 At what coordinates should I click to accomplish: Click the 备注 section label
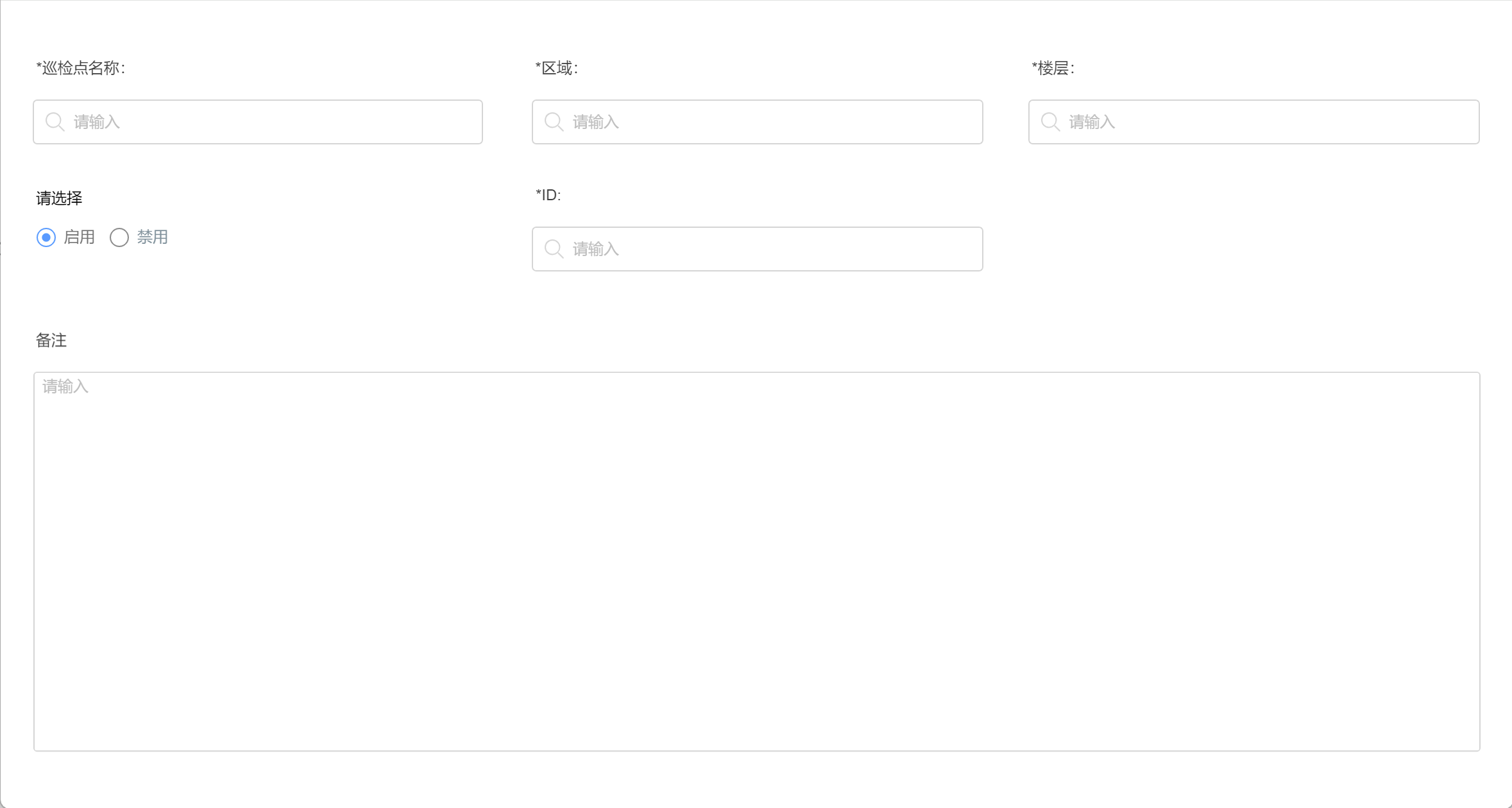pos(51,340)
